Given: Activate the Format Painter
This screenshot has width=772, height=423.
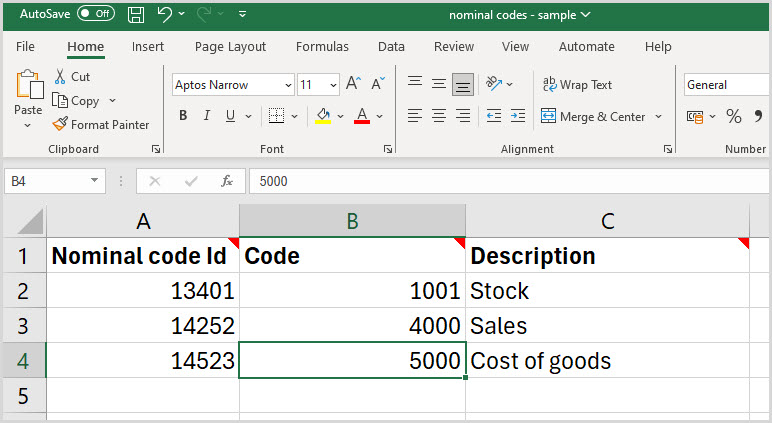Looking at the screenshot, I should click(100, 125).
